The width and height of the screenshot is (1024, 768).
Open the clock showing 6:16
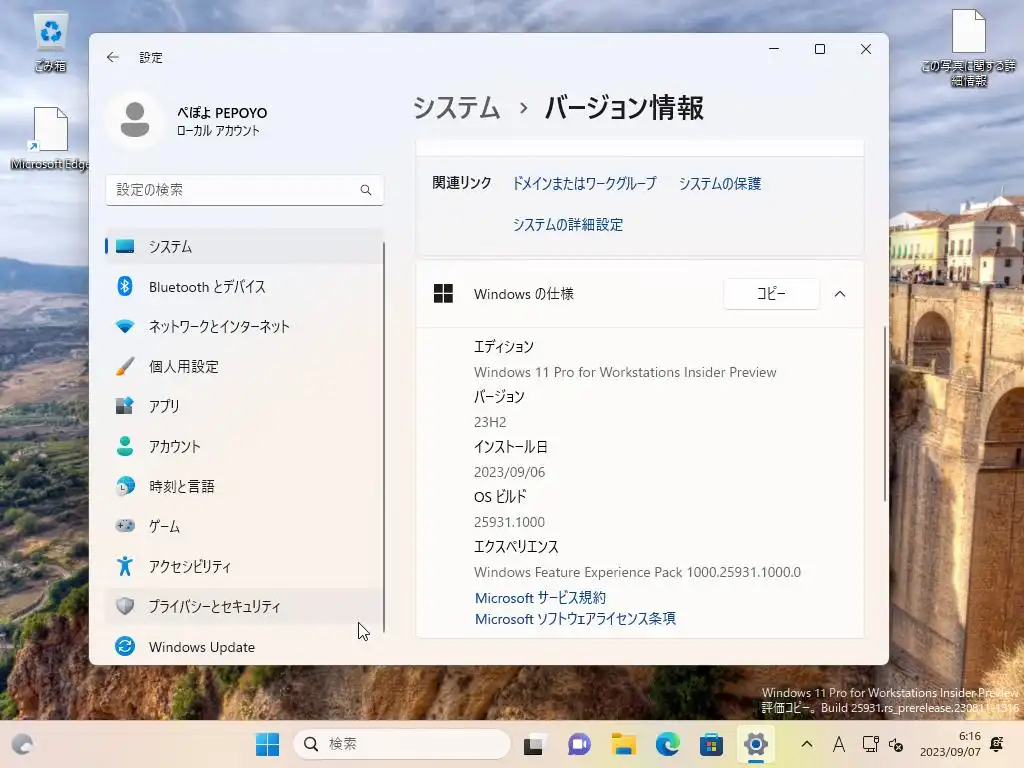pos(950,744)
